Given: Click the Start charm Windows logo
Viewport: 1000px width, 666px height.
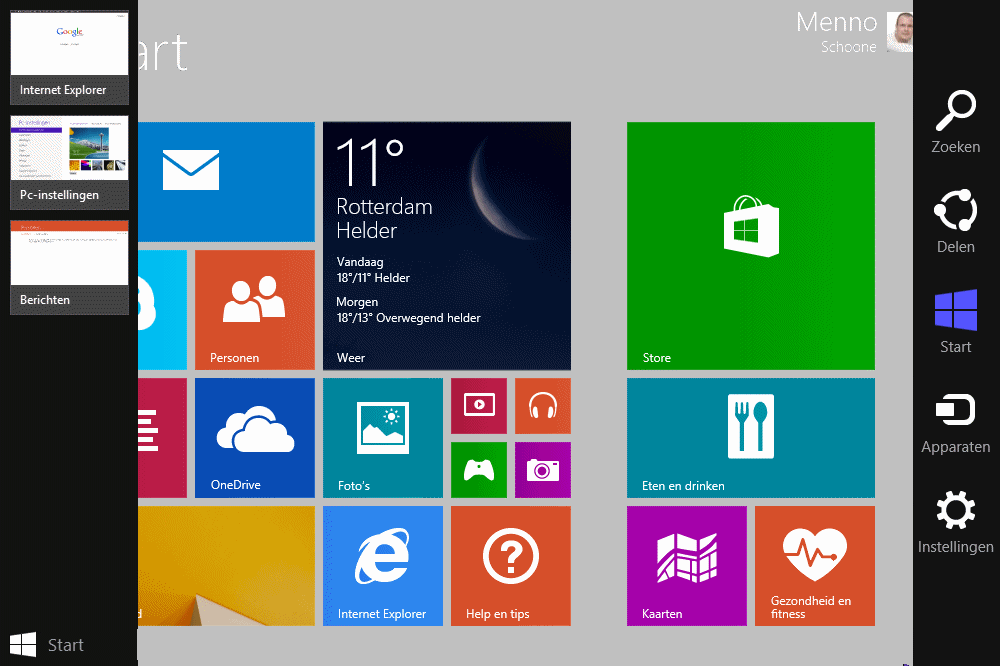Looking at the screenshot, I should (955, 311).
